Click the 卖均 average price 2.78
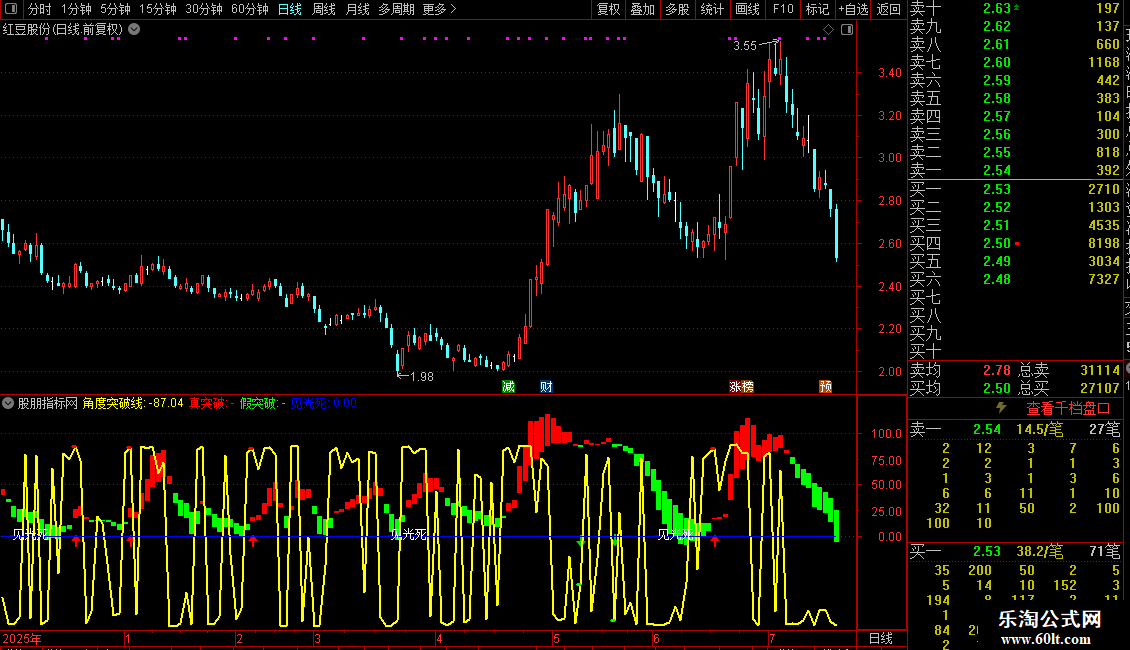The width and height of the screenshot is (1130, 650). click(x=997, y=370)
